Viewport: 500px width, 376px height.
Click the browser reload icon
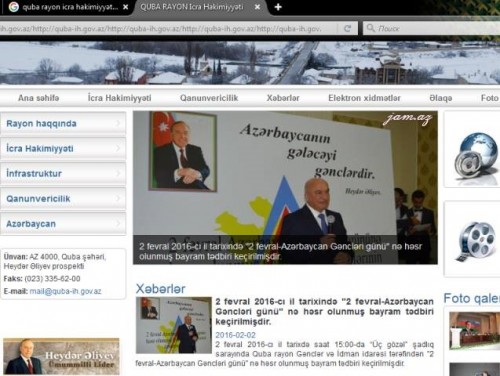[347, 29]
